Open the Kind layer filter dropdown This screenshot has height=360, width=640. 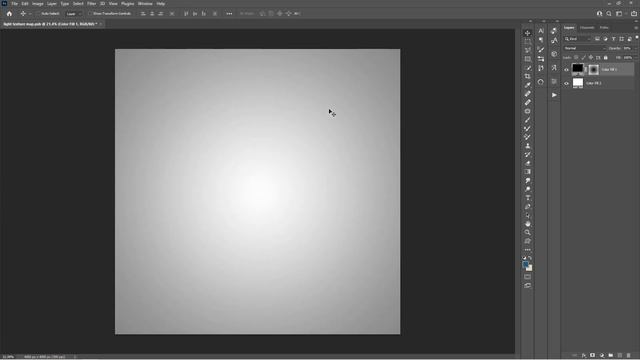coord(578,39)
